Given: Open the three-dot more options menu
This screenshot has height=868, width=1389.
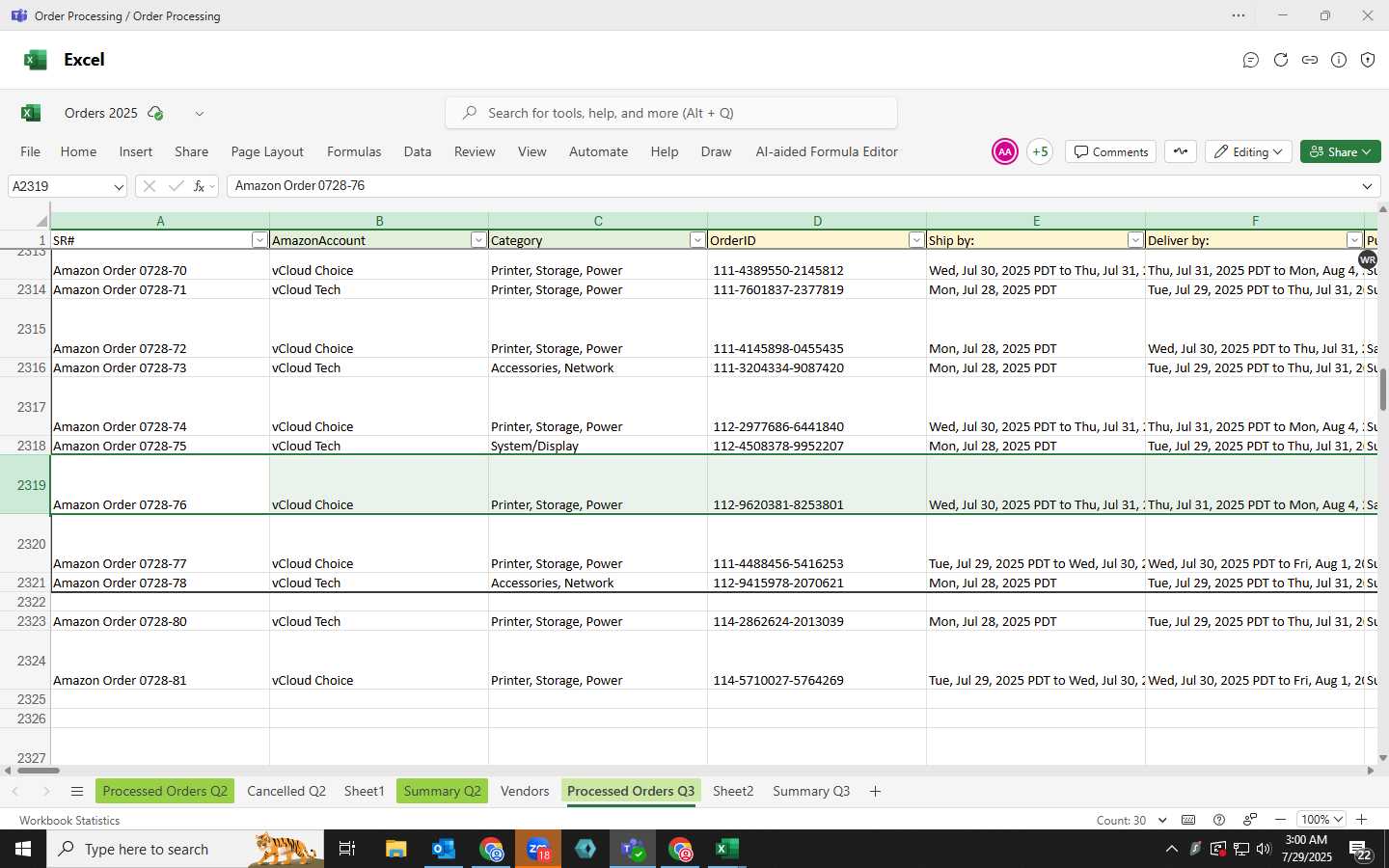Looking at the screenshot, I should click(x=1239, y=15).
